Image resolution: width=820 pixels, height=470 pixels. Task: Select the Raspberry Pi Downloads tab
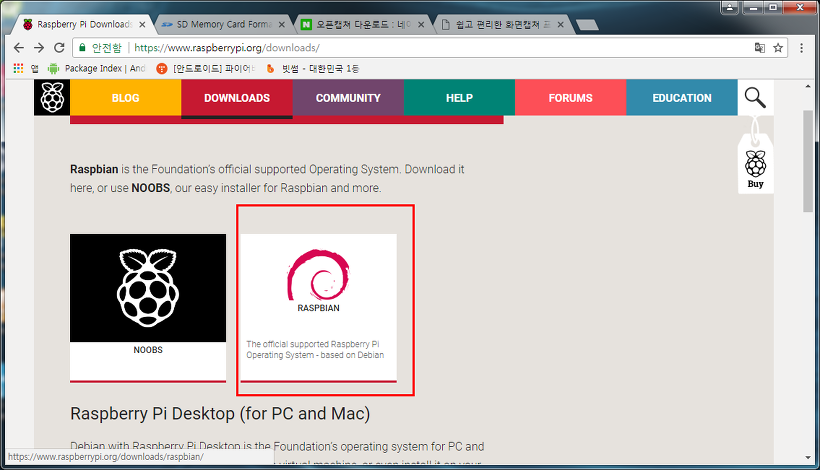[x=84, y=25]
